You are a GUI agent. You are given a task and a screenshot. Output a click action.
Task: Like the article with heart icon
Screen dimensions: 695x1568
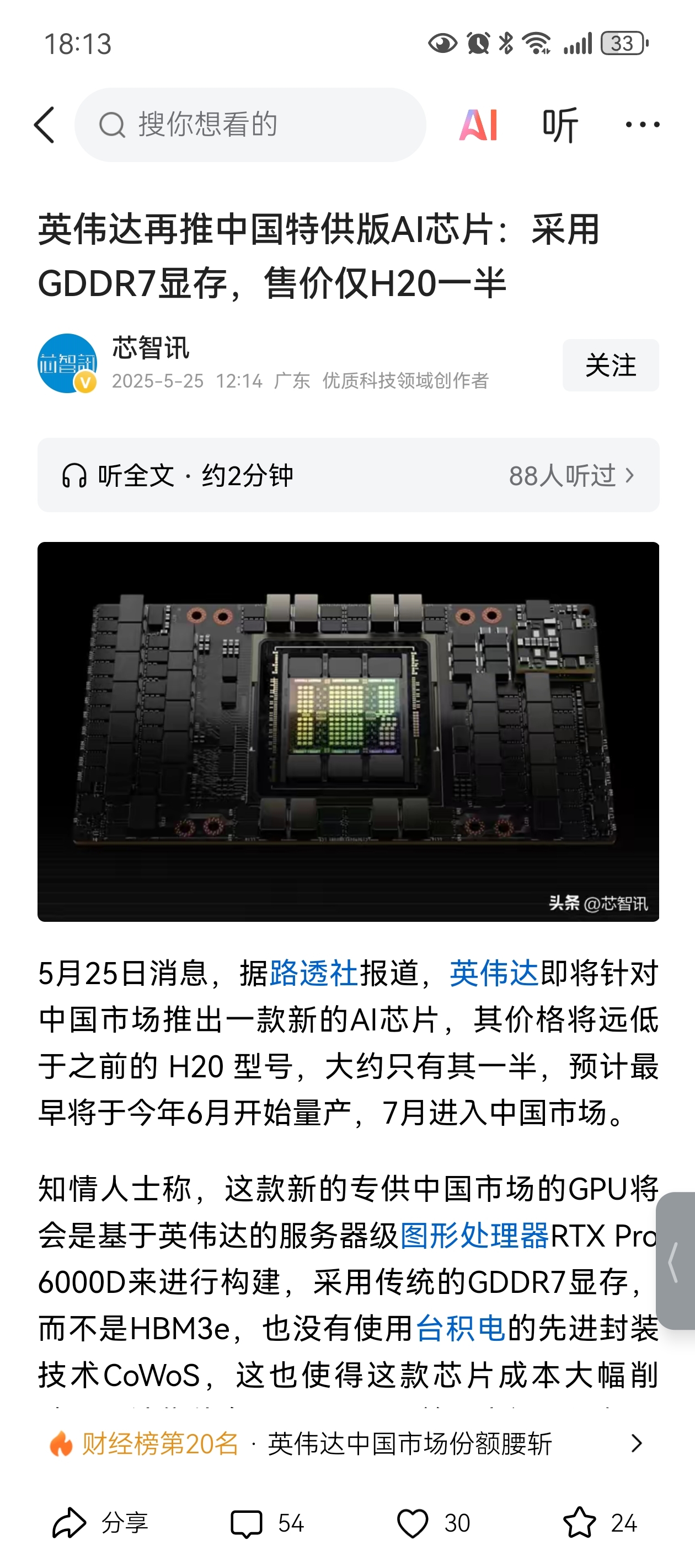click(x=413, y=1523)
